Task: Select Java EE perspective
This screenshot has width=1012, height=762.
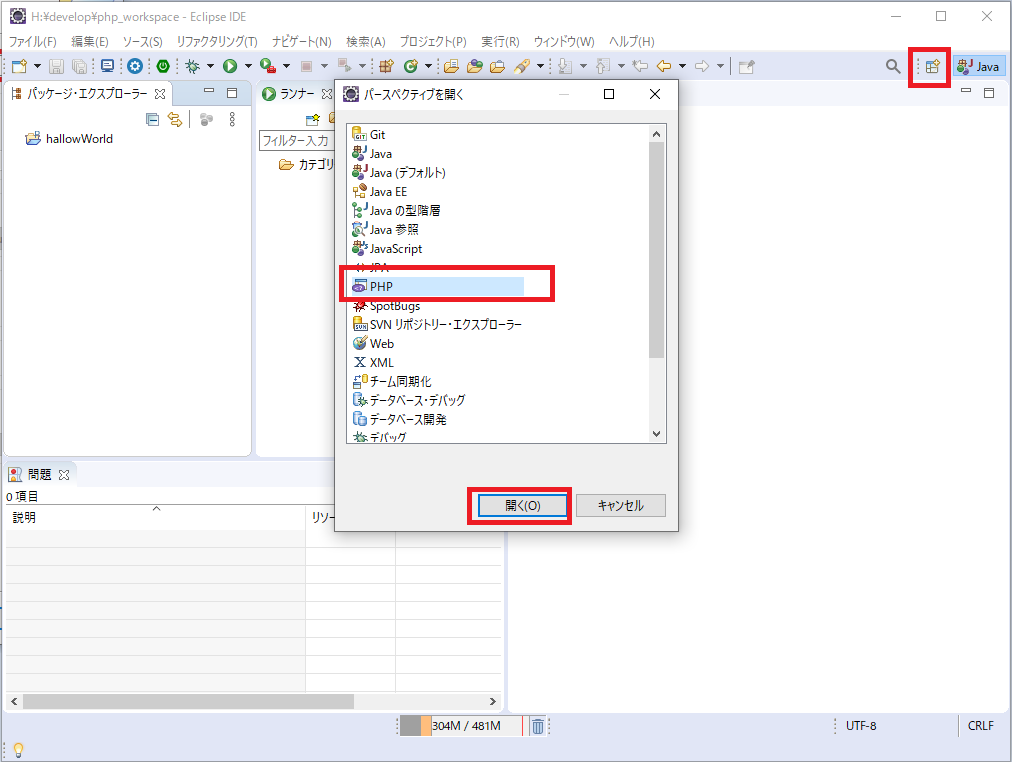Action: (x=380, y=192)
